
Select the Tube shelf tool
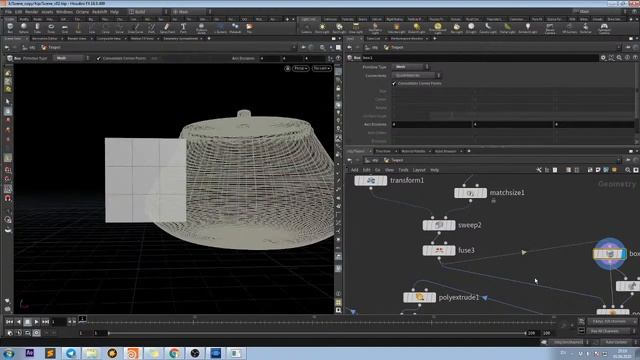37,28
